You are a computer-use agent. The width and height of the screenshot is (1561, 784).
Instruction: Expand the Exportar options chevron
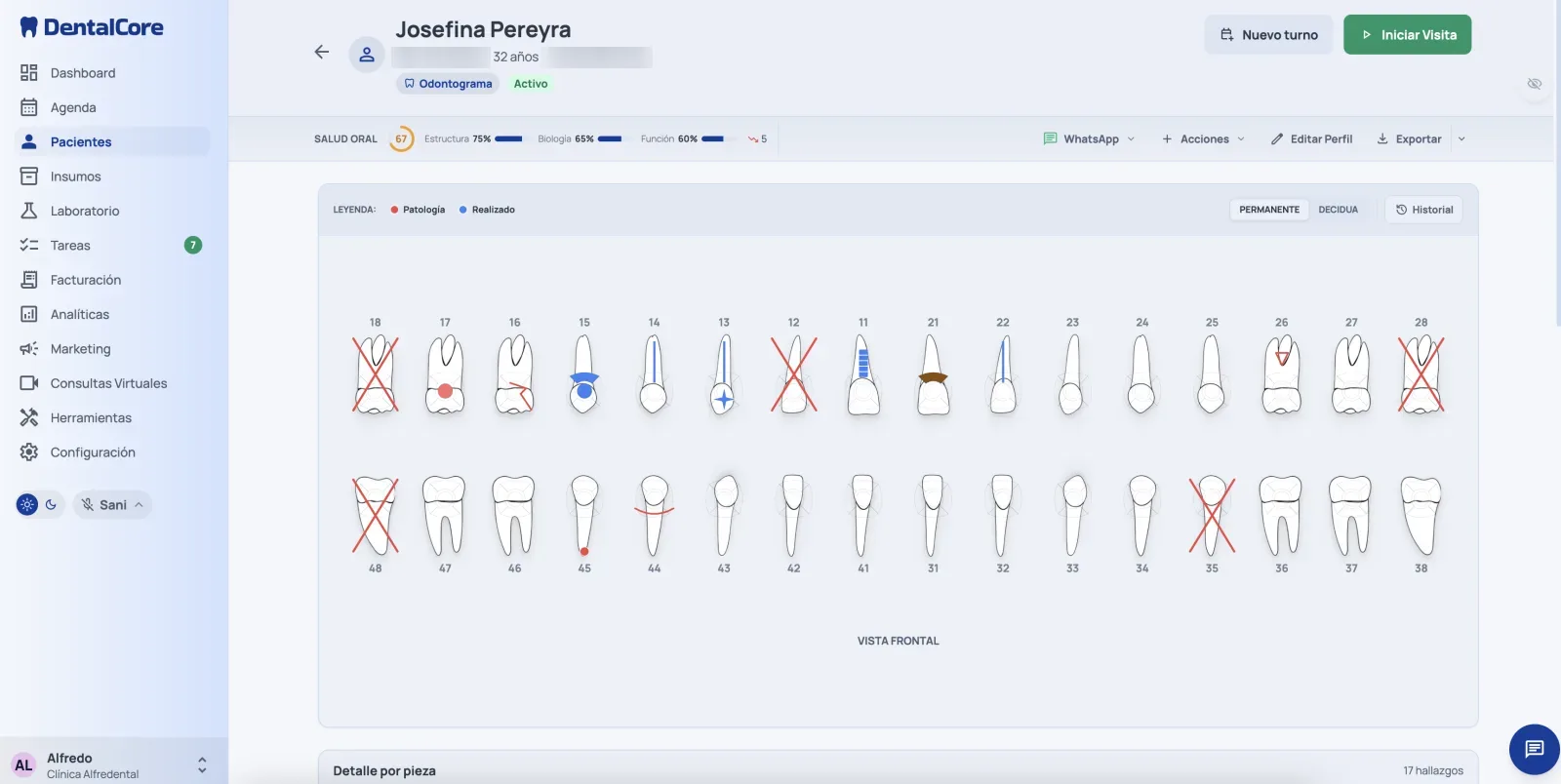click(1461, 139)
